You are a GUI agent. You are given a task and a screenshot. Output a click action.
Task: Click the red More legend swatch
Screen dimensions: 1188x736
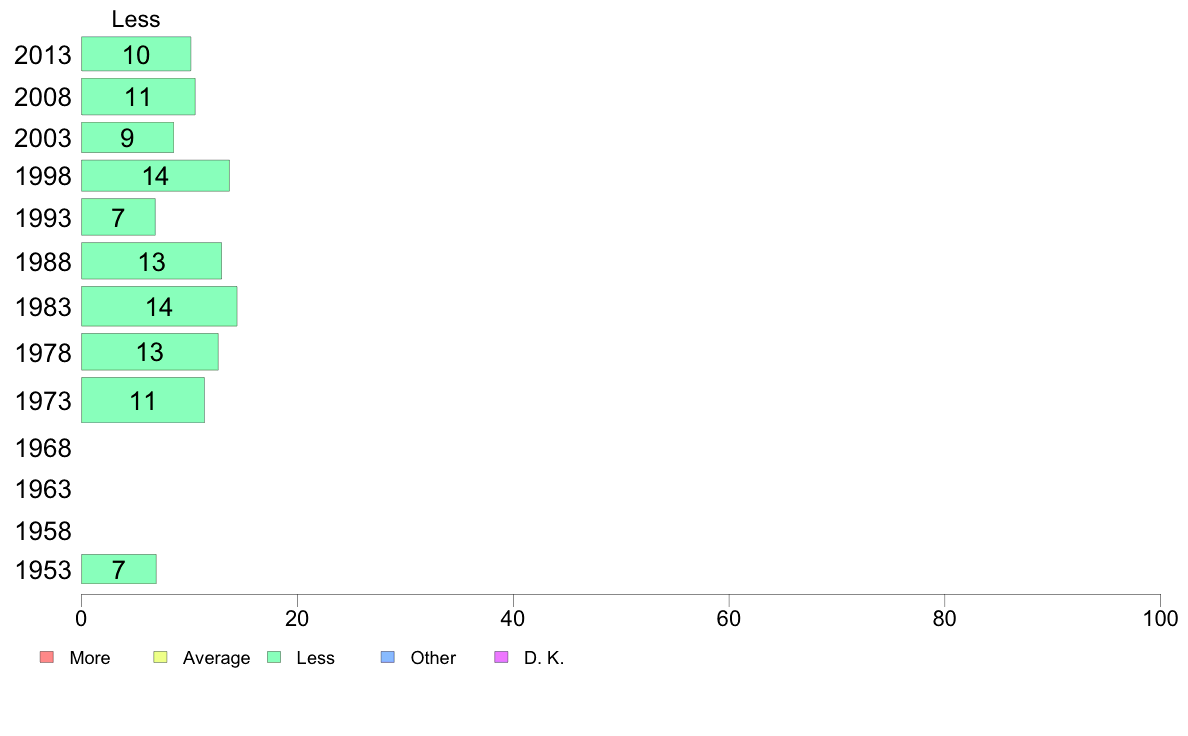[47, 657]
